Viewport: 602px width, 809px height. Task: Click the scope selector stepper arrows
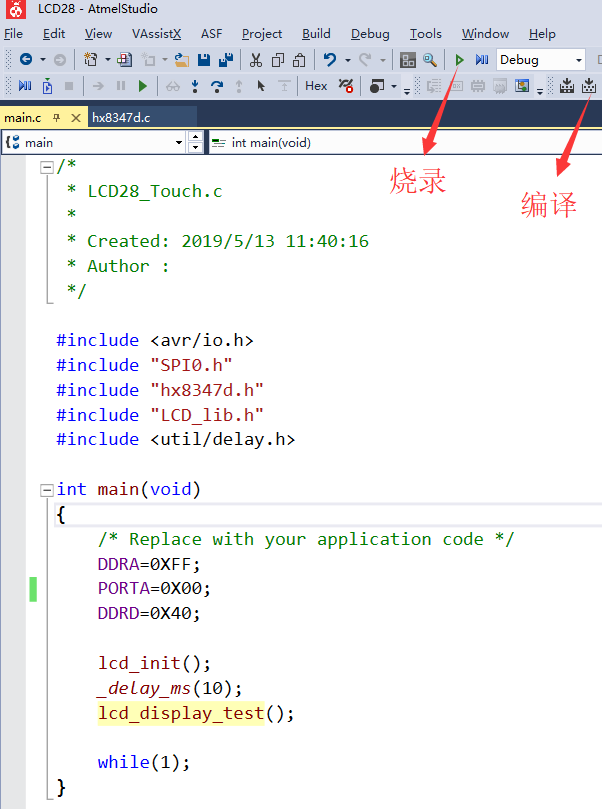tap(196, 142)
